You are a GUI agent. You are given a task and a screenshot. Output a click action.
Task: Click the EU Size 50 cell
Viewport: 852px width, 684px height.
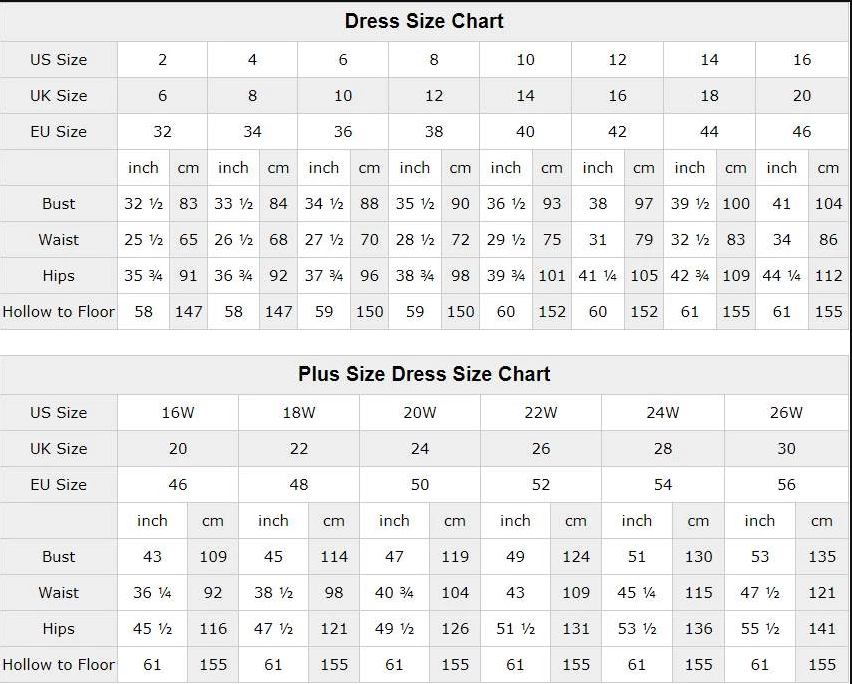(x=420, y=484)
